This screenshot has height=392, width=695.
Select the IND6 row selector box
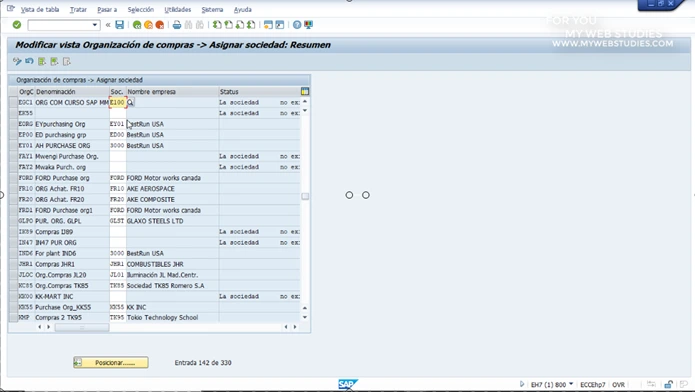pos(13,253)
